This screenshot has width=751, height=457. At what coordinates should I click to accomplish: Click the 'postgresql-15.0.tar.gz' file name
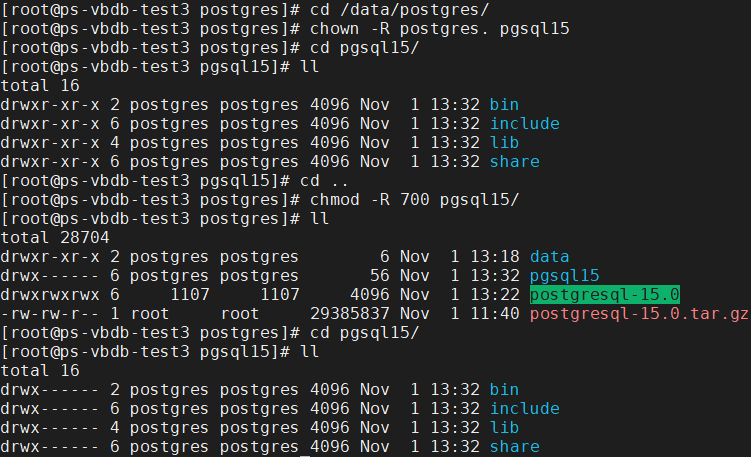point(639,314)
